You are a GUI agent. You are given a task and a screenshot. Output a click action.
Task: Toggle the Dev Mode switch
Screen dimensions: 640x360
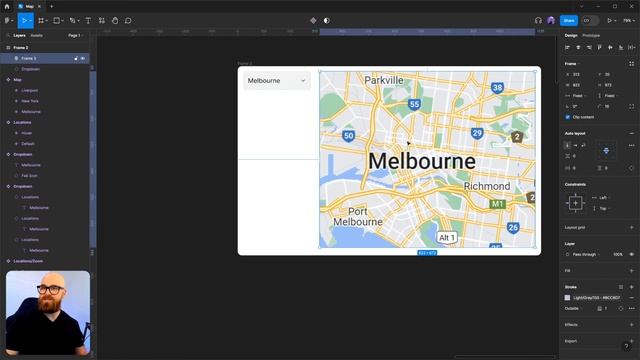click(x=590, y=20)
